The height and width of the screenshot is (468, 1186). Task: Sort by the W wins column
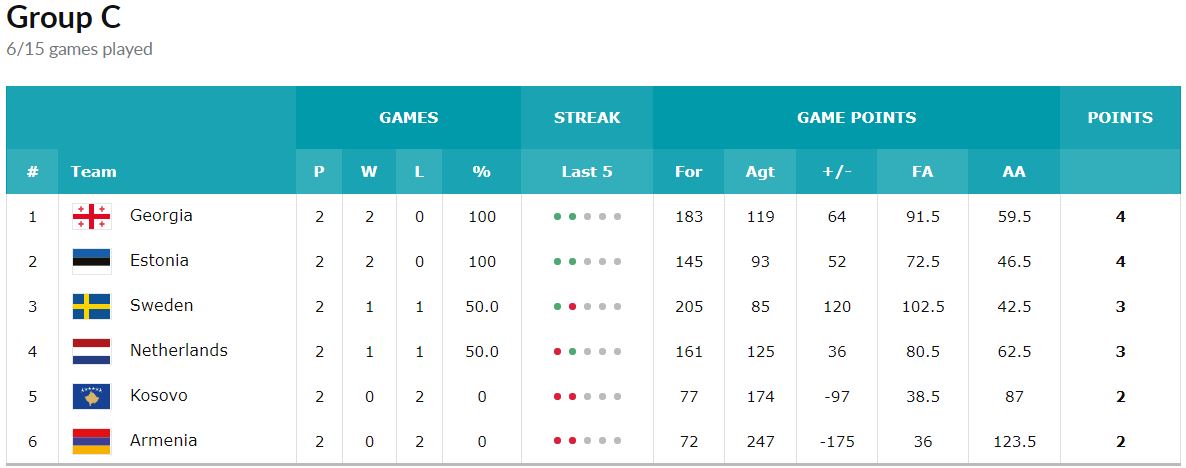[x=369, y=172]
